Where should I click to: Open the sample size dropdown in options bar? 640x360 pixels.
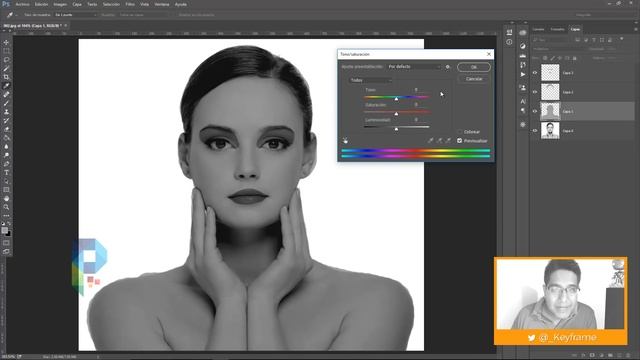pyautogui.click(x=76, y=15)
